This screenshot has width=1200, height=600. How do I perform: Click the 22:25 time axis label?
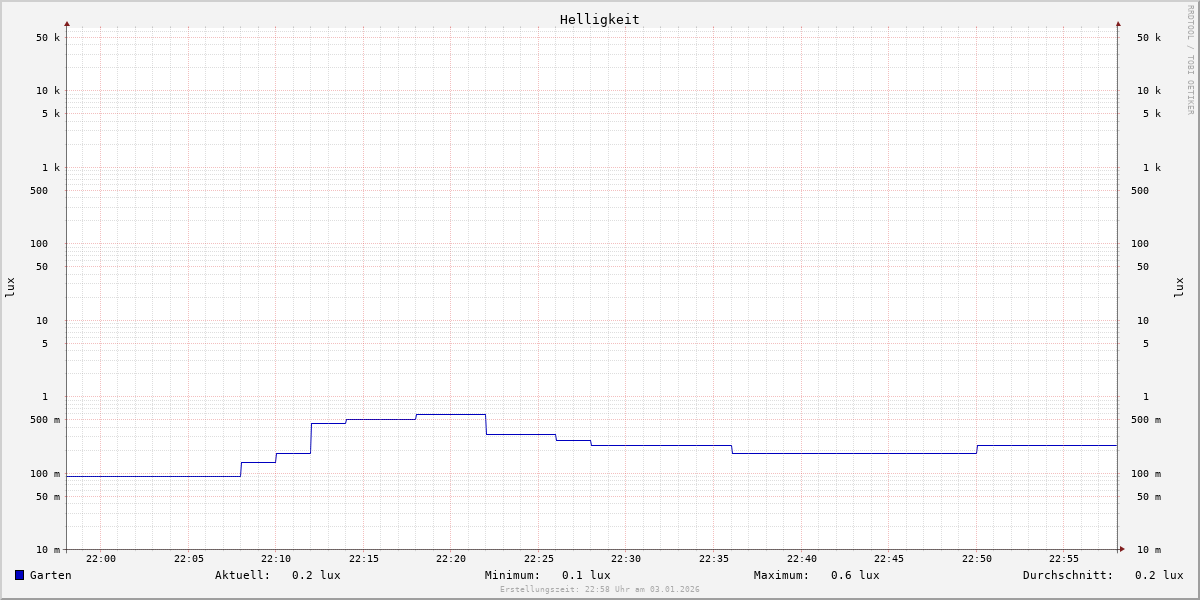coord(539,559)
